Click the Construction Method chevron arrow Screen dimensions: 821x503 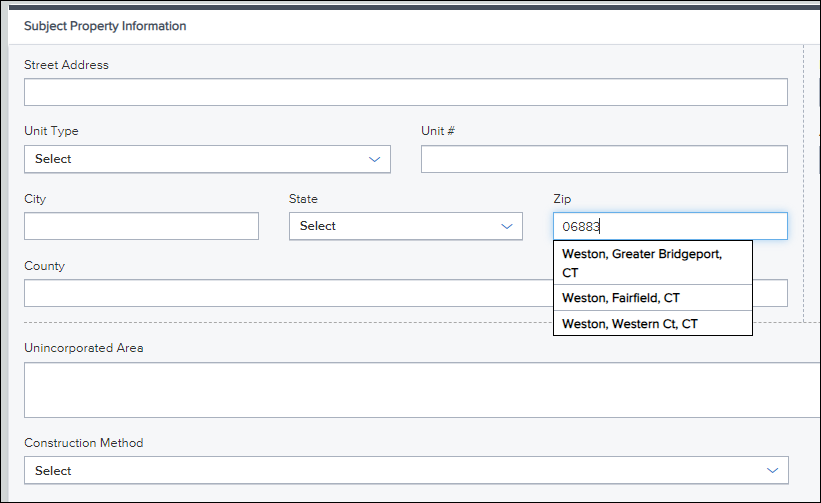(x=772, y=470)
